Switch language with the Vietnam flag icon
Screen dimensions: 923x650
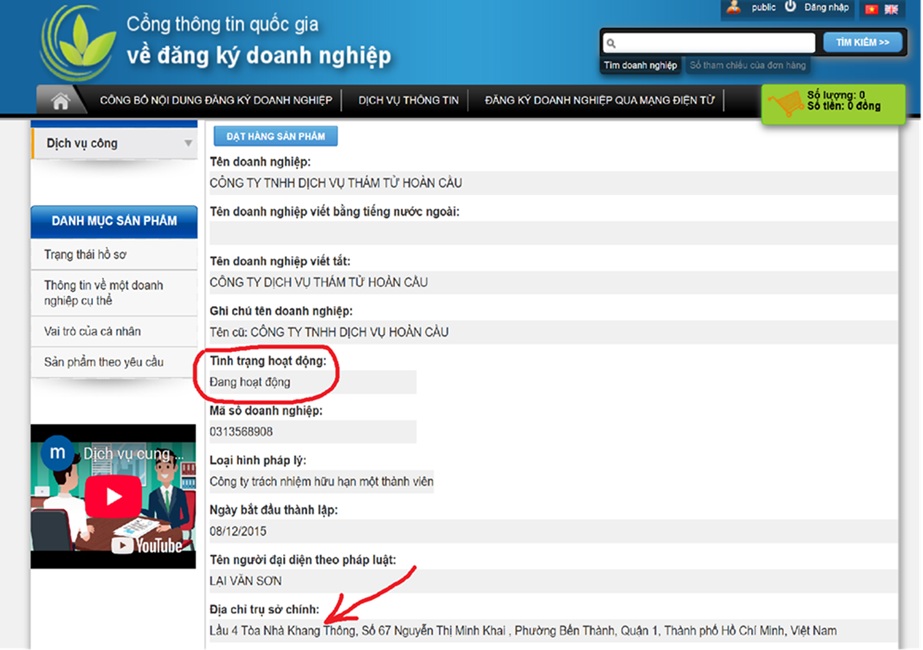coord(871,9)
